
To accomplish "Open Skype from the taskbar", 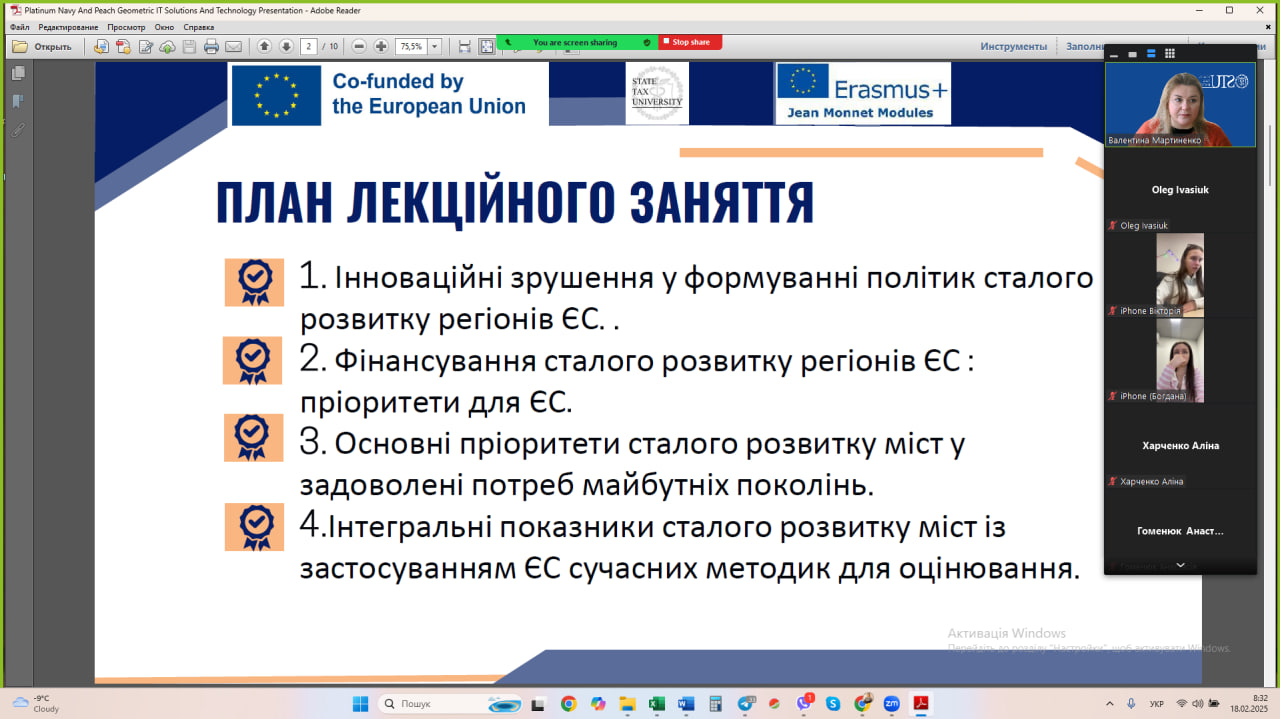I will tap(833, 704).
